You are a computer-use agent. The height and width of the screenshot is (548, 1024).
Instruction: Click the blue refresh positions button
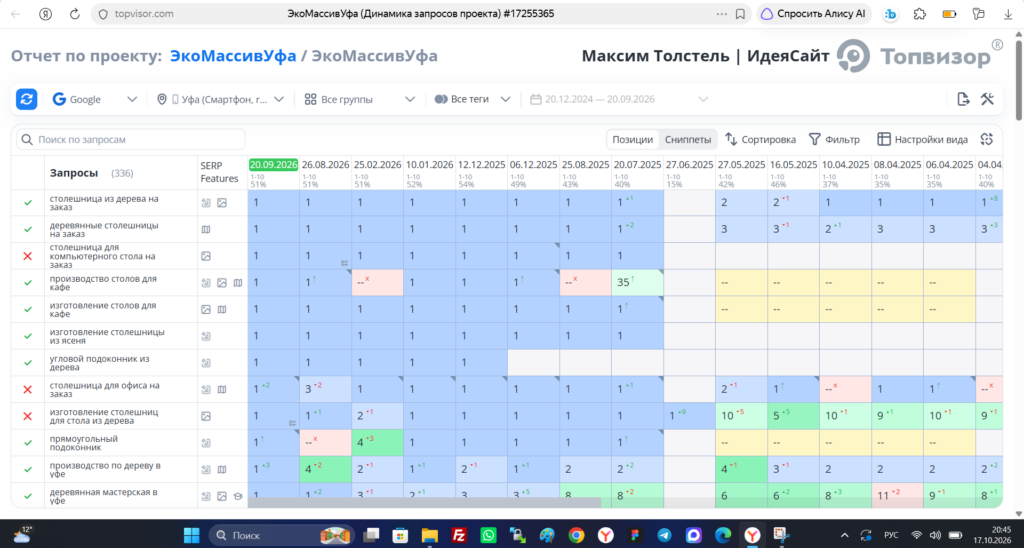[x=26, y=99]
